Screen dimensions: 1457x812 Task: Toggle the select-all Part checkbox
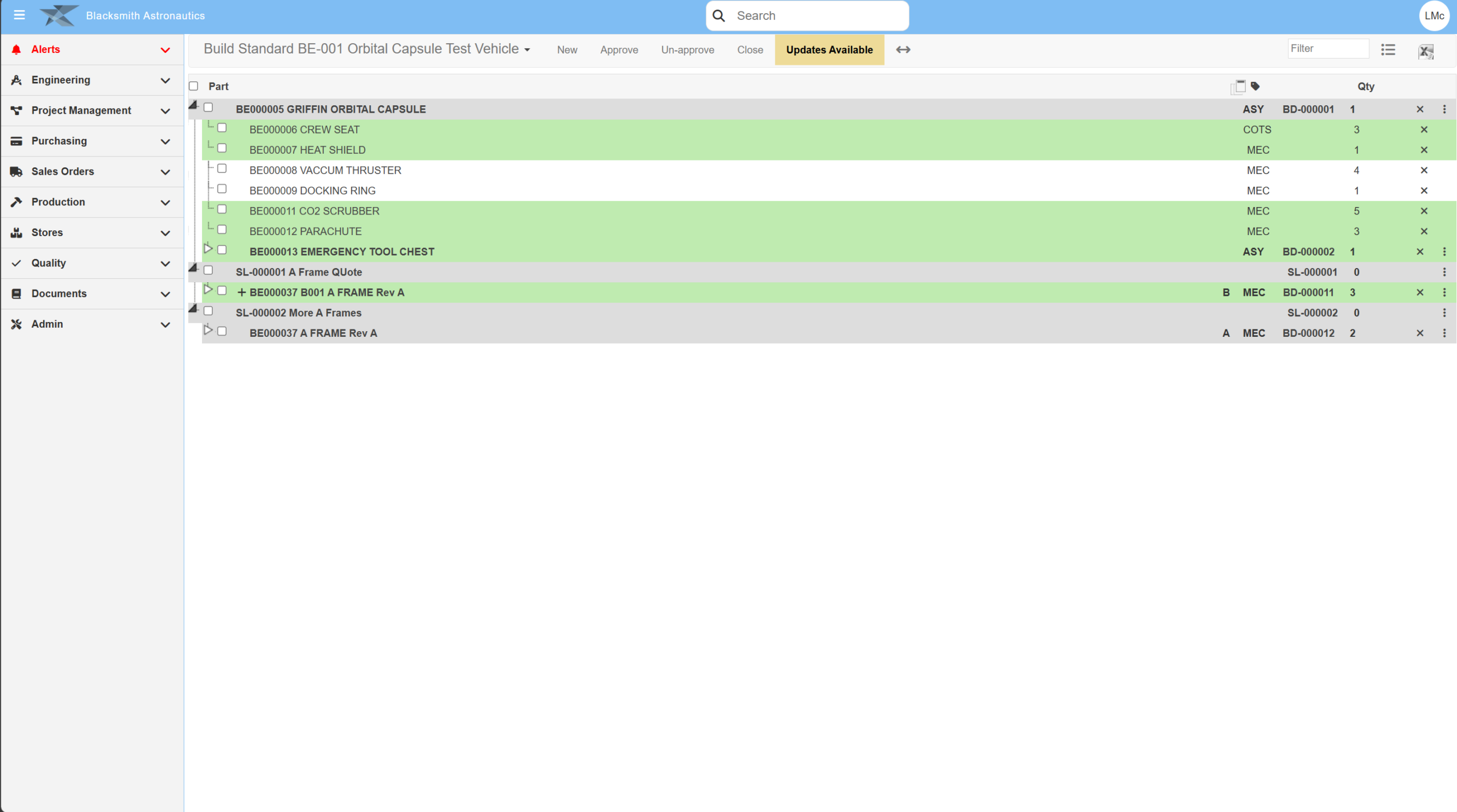(x=194, y=86)
